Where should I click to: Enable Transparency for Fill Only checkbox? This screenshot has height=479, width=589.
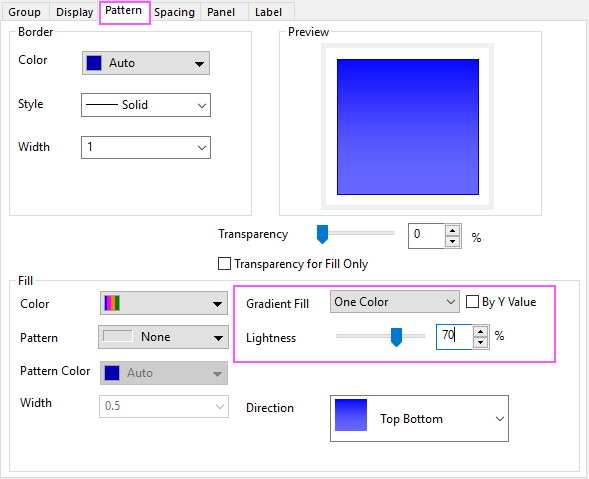click(x=224, y=264)
